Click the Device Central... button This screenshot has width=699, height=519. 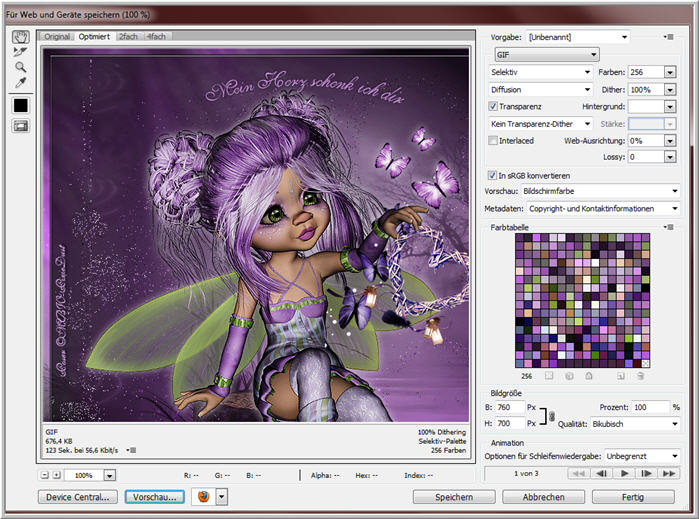78,497
